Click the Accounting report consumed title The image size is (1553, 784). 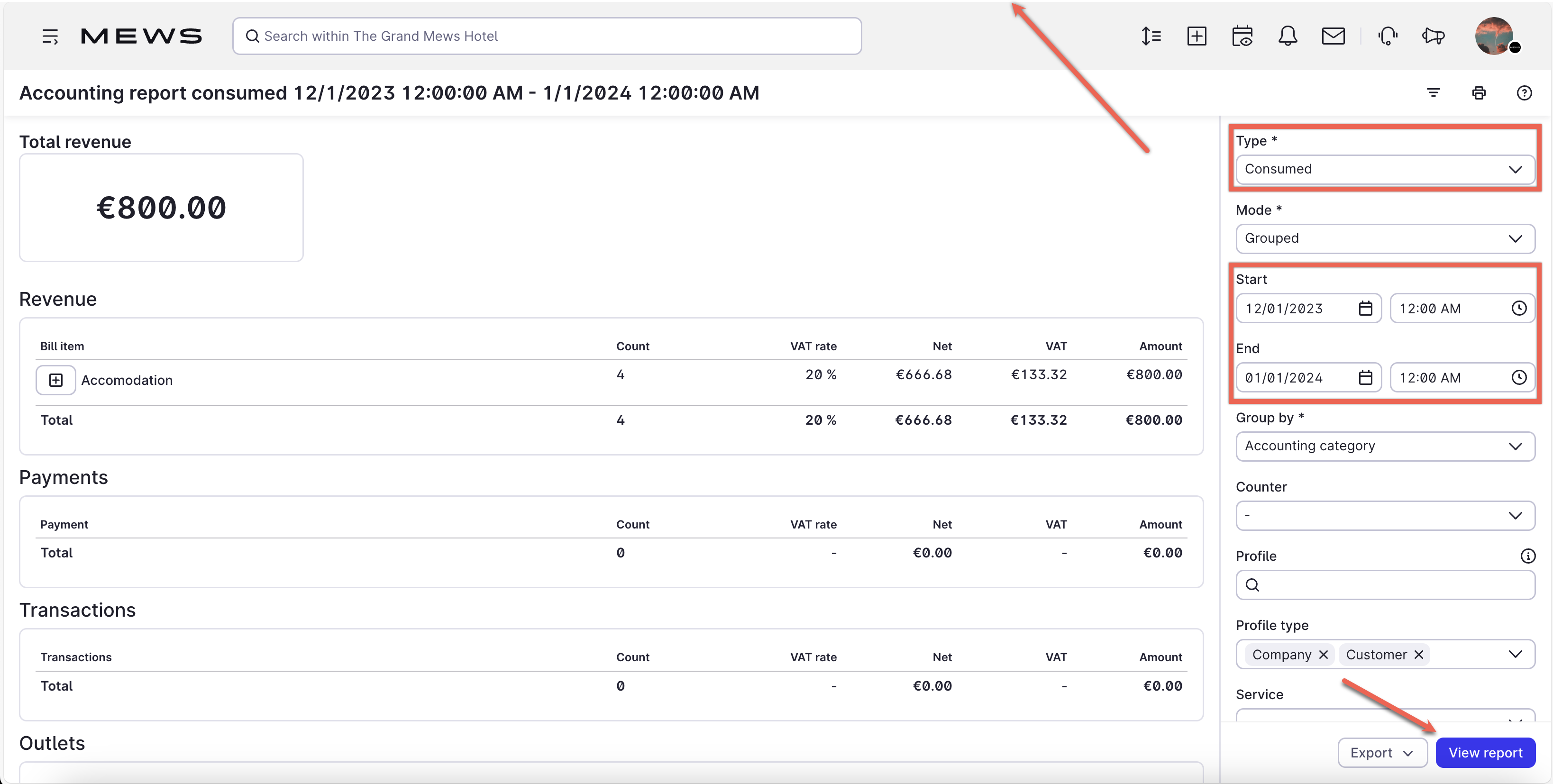(389, 93)
